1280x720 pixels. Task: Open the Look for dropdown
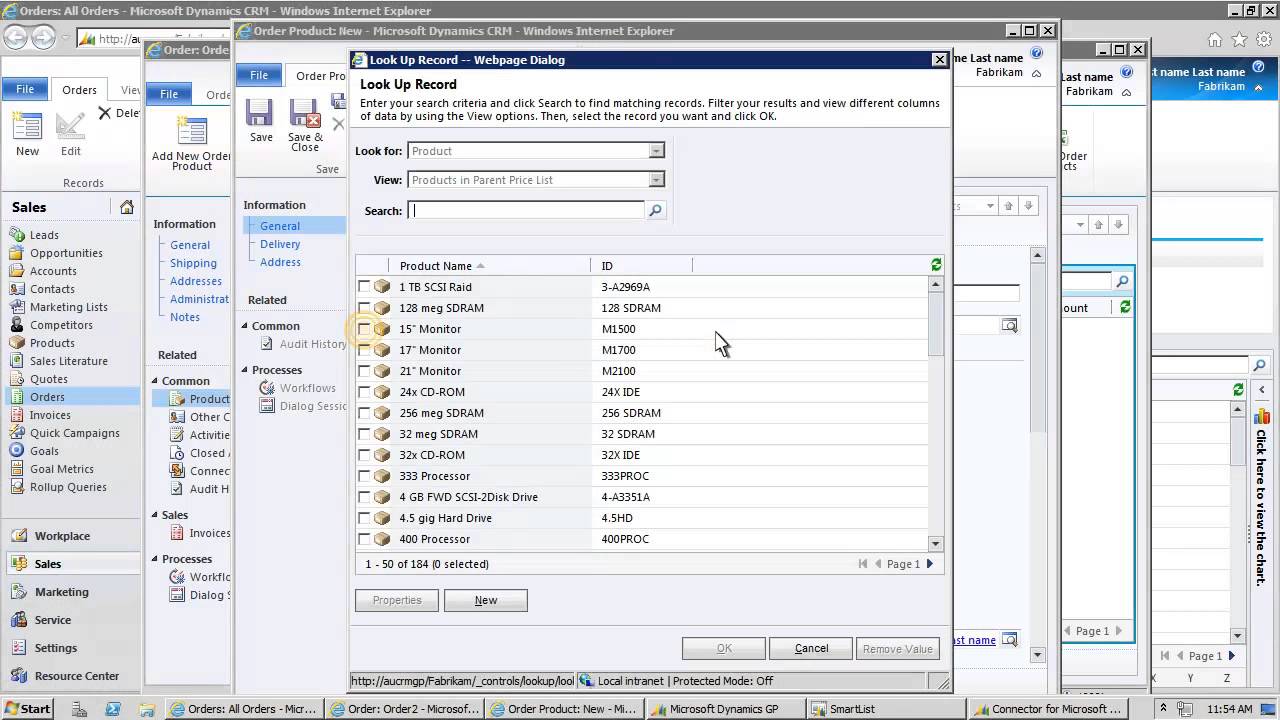pos(656,151)
